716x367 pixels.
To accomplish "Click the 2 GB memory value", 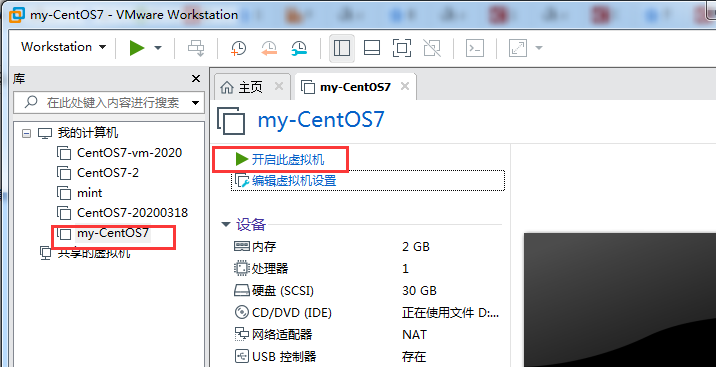I will 416,246.
